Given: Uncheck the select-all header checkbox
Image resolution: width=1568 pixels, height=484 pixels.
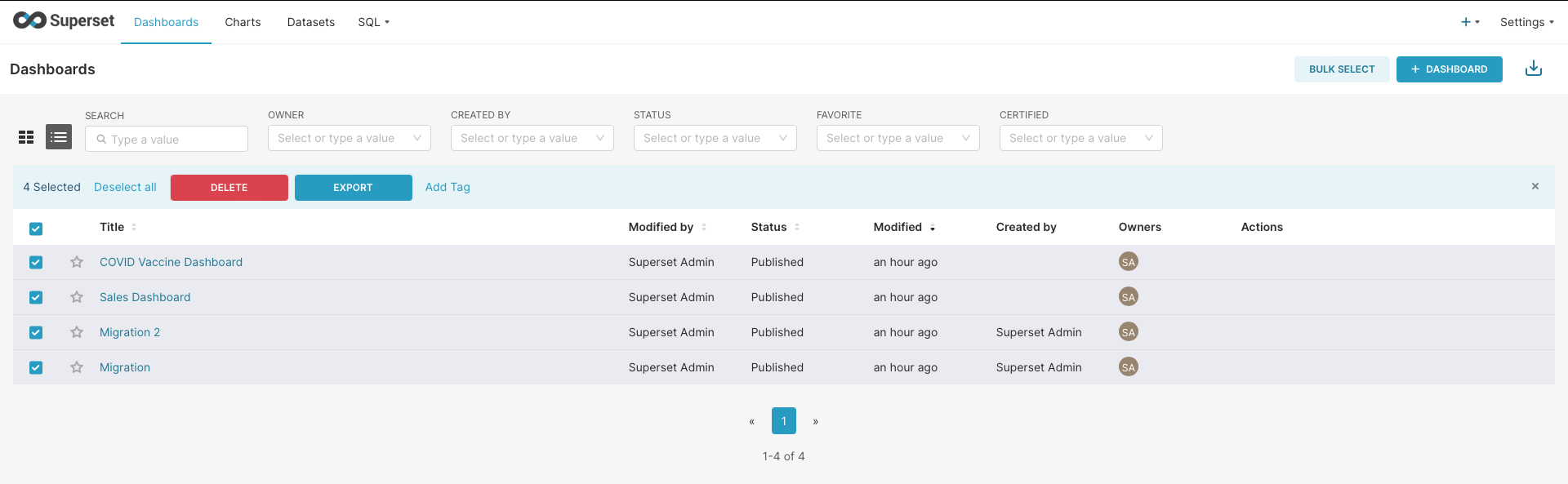Looking at the screenshot, I should point(36,229).
